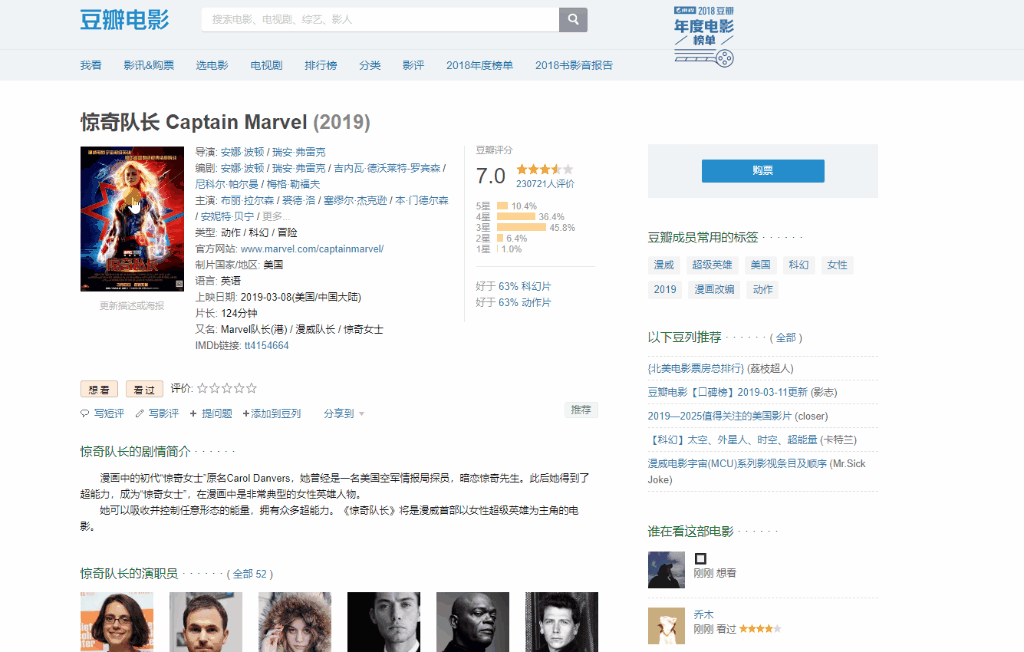Open first cast photo, woman with glasses

point(117,622)
